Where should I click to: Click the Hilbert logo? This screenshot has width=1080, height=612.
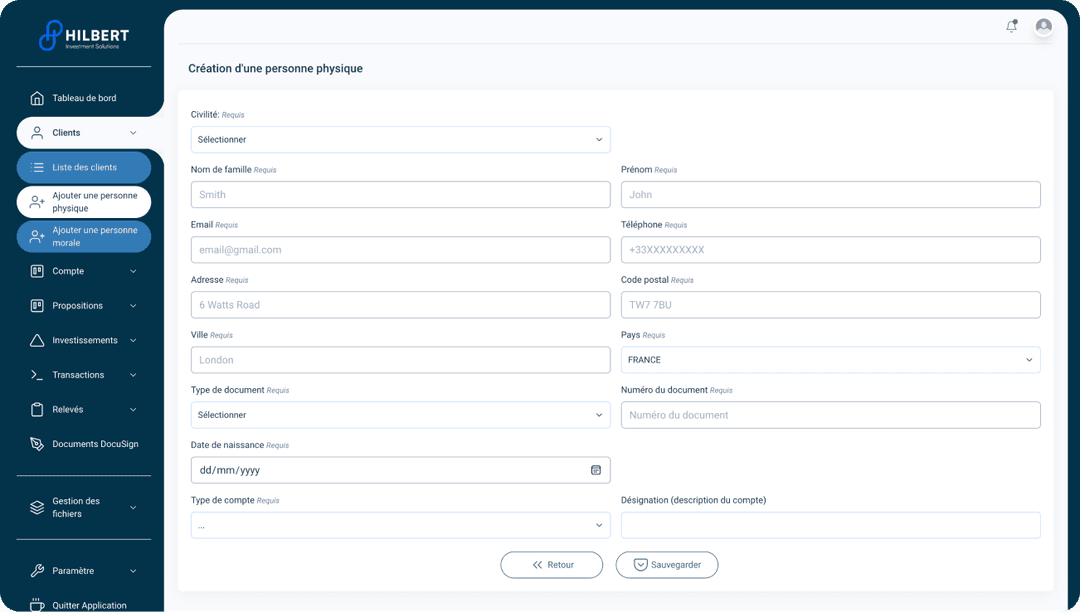[x=84, y=36]
